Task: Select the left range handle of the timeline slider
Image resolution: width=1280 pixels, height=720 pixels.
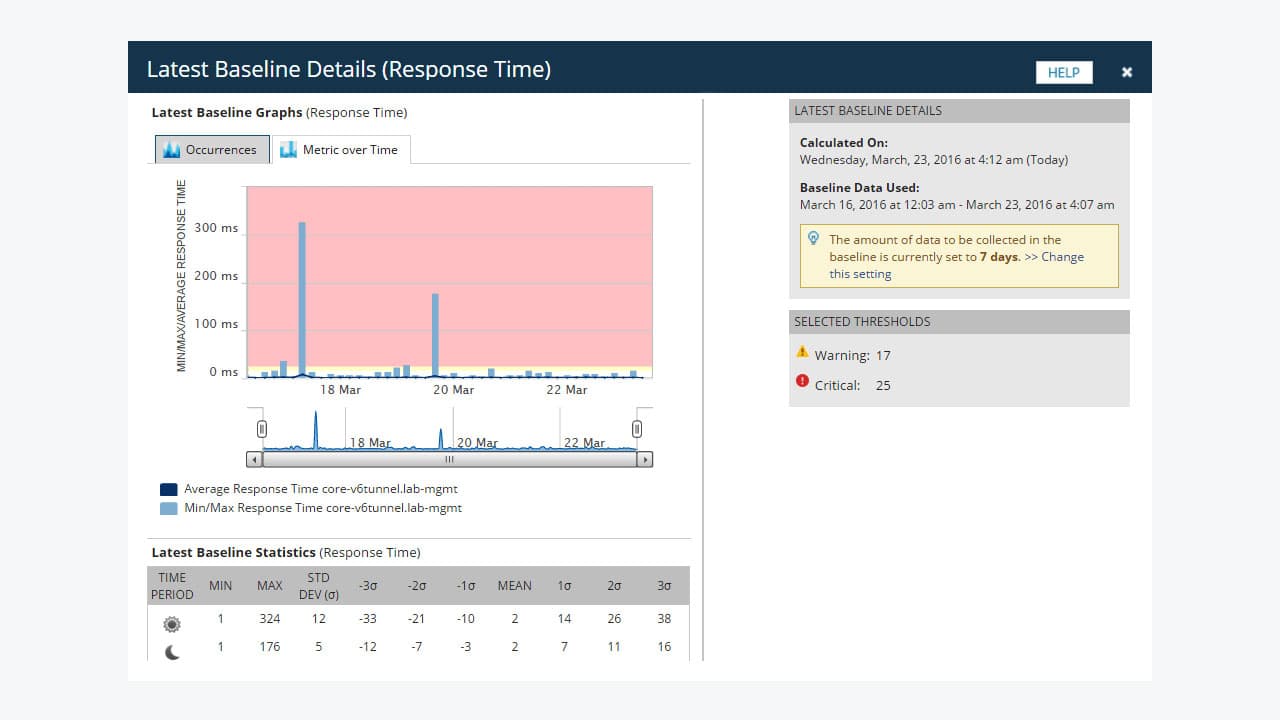Action: click(x=261, y=428)
